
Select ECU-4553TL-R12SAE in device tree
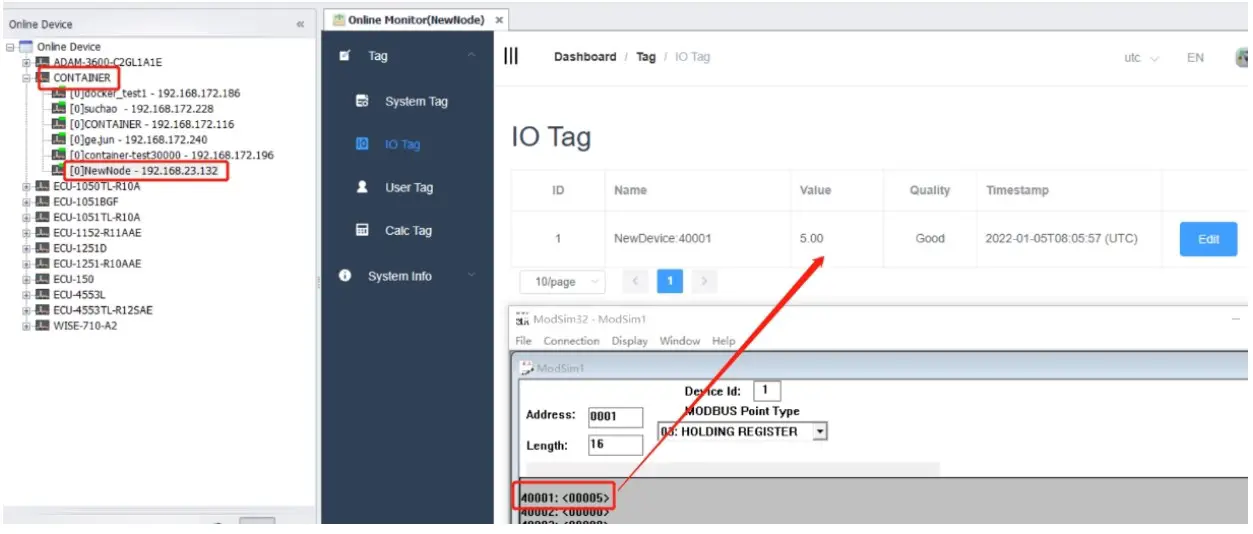click(103, 310)
